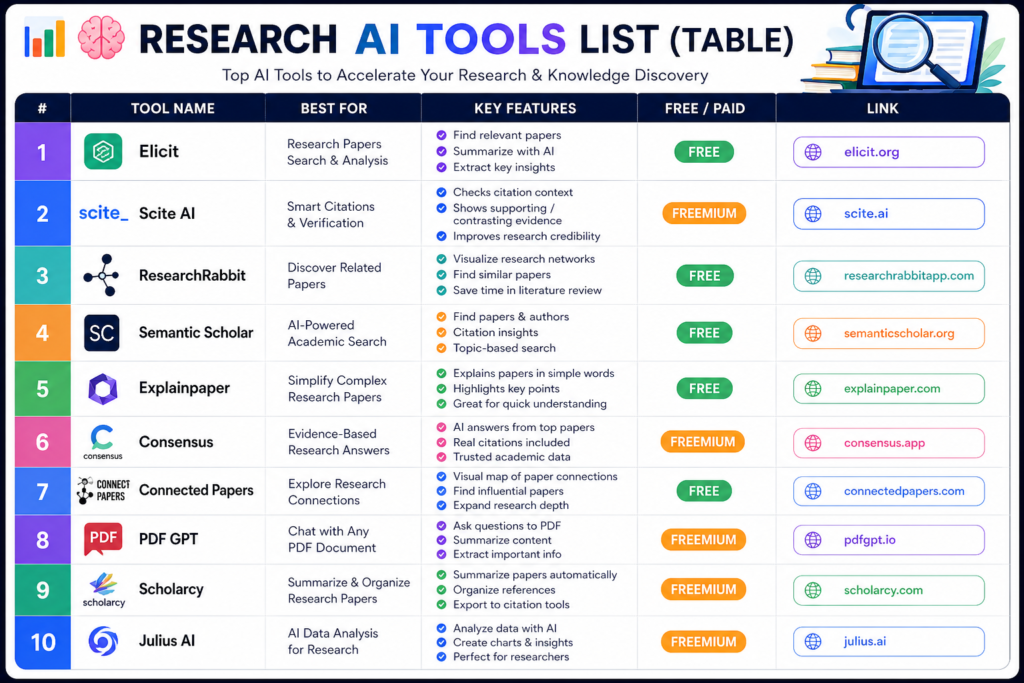Click the Connected Papers logo
Image resolution: width=1024 pixels, height=683 pixels.
(103, 490)
